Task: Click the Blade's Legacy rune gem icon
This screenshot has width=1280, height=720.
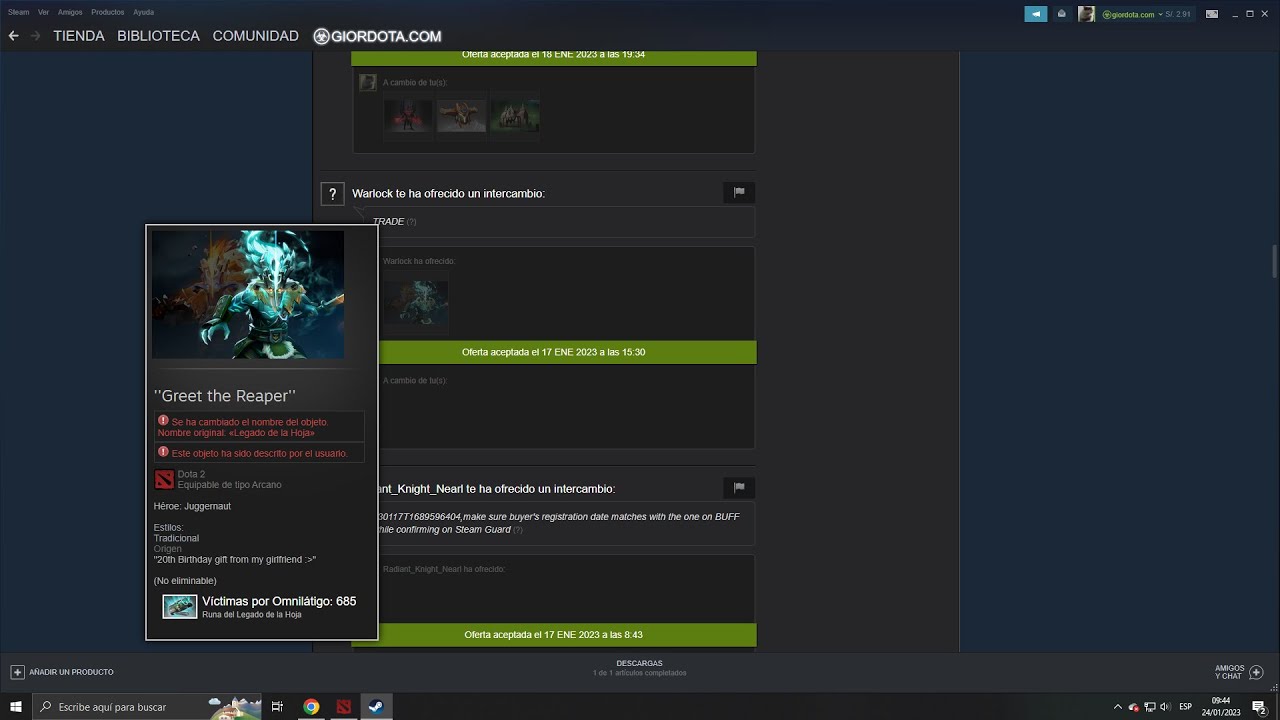Action: (180, 606)
